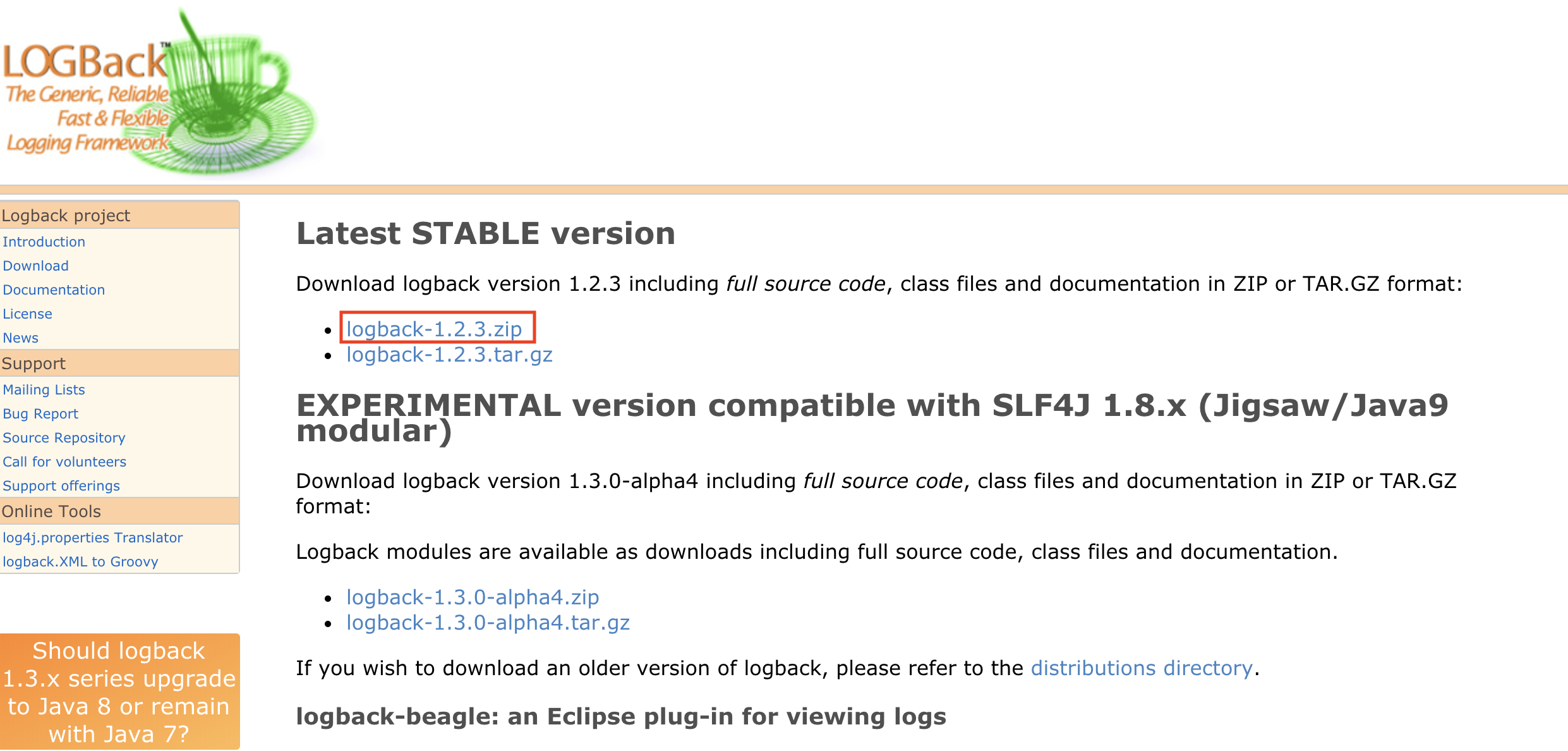Select the Logback project sidebar header
Screen dimensions: 1568x751
119,216
